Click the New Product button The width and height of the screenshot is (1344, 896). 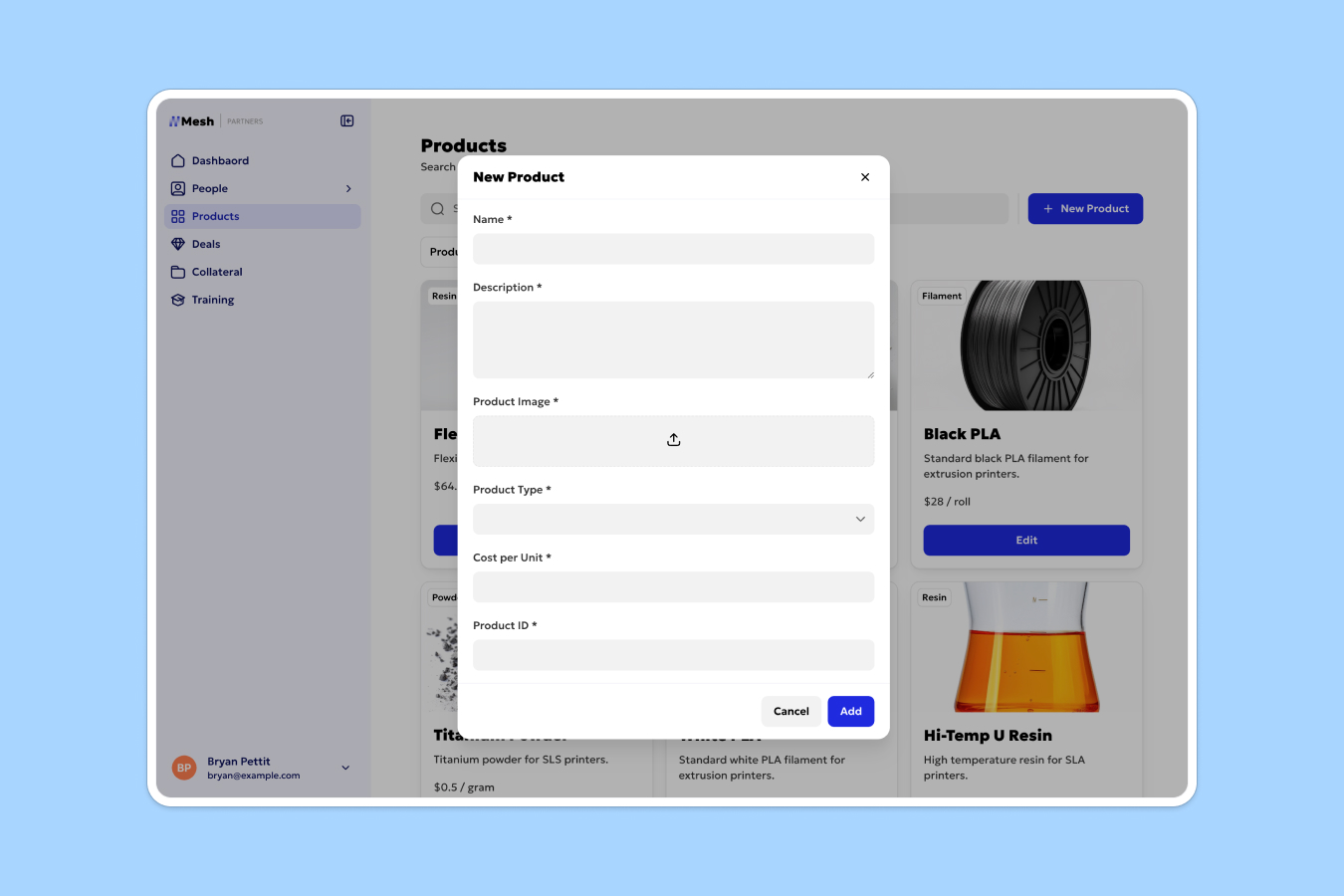[1085, 209]
